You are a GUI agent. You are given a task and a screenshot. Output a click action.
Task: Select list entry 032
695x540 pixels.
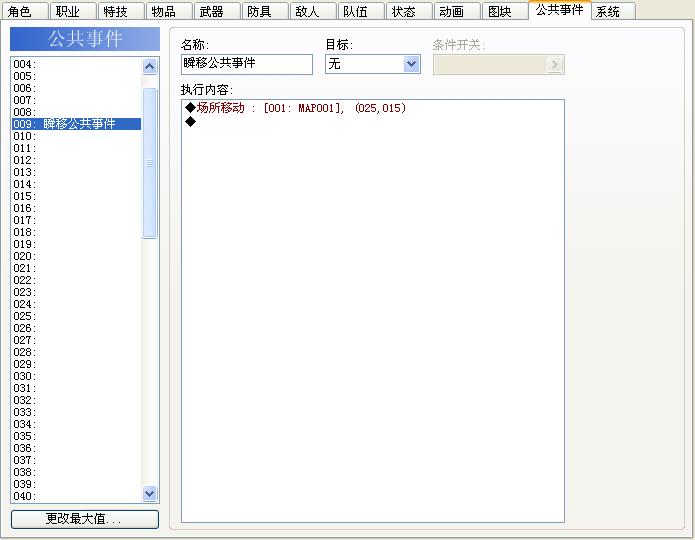point(76,400)
